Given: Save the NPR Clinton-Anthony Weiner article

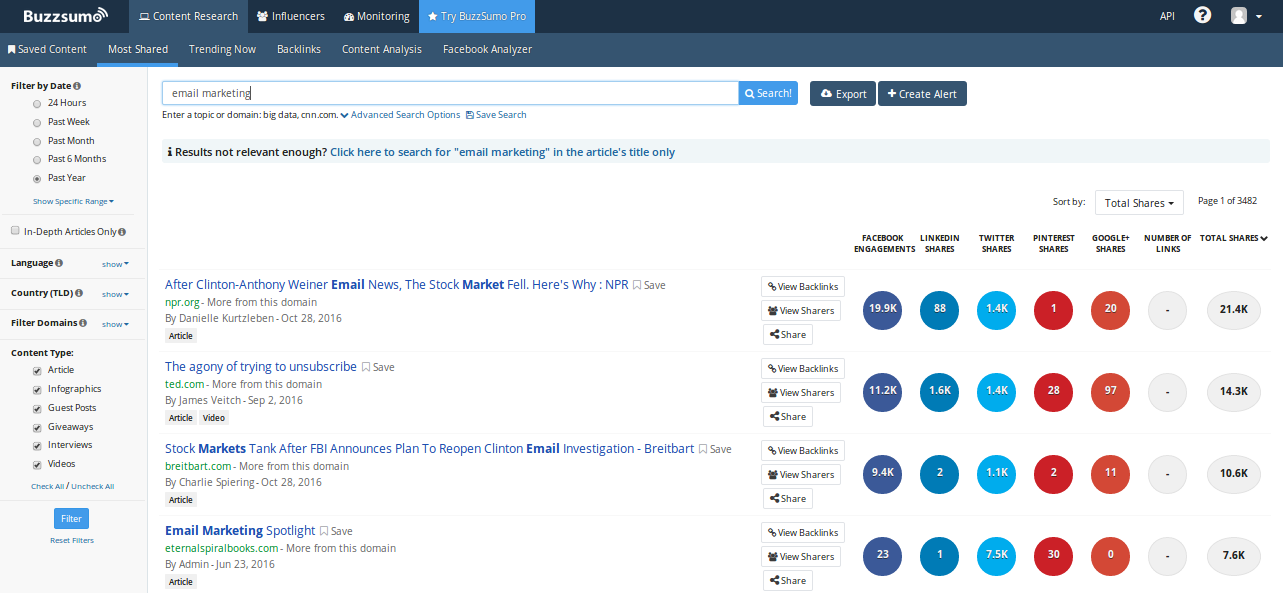Looking at the screenshot, I should point(649,285).
